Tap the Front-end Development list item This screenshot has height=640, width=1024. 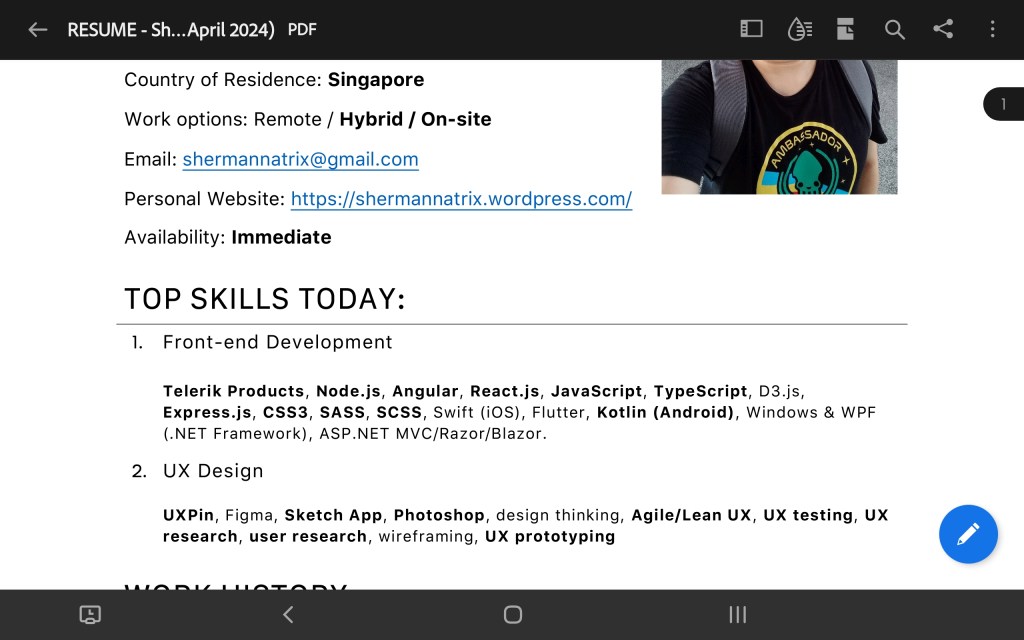[277, 342]
